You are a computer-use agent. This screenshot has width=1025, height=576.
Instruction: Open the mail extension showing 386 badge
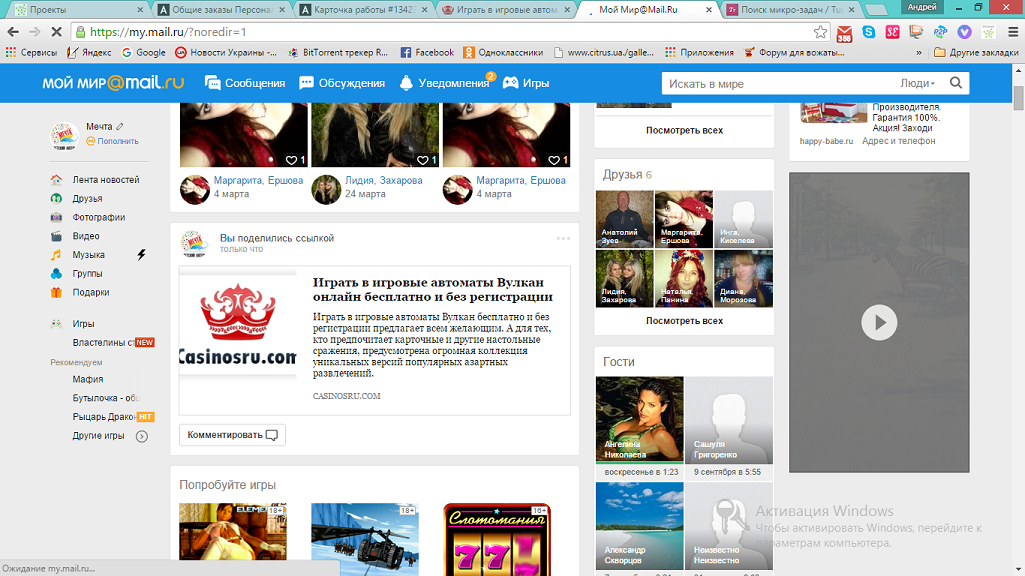pyautogui.click(x=845, y=33)
